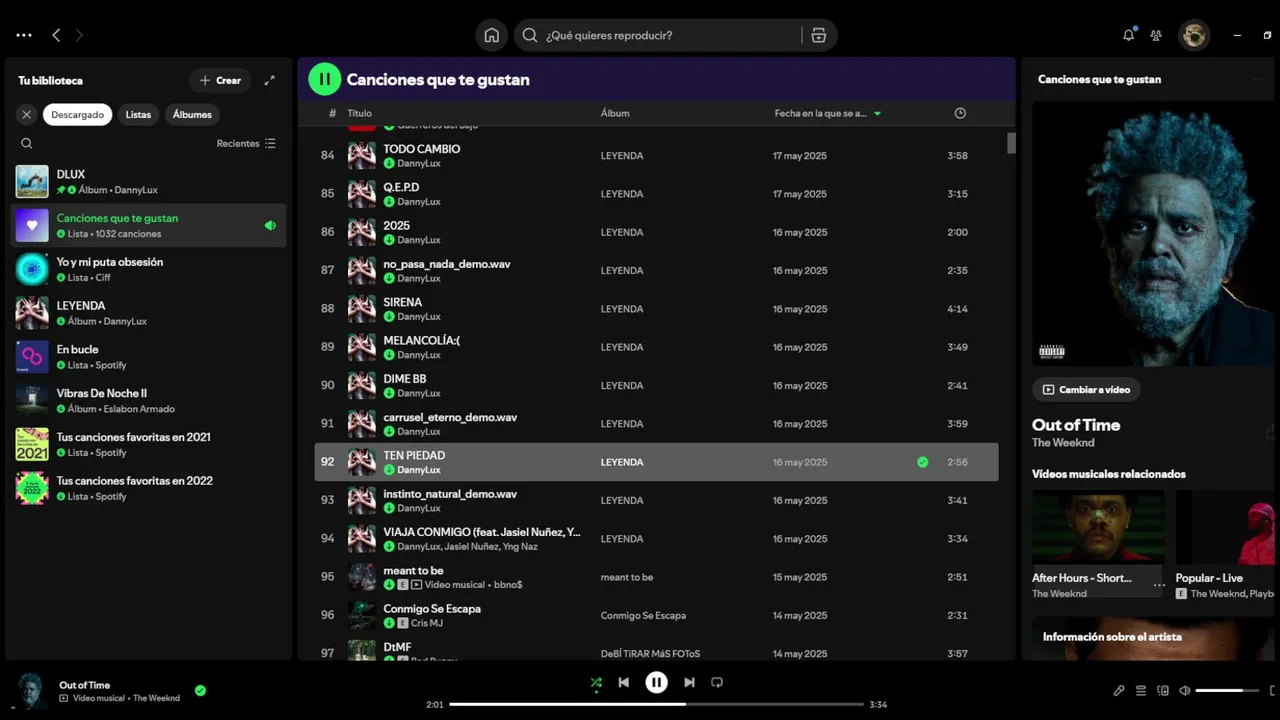The image size is (1280, 720).
Task: Sort by Título column header
Action: pyautogui.click(x=359, y=113)
